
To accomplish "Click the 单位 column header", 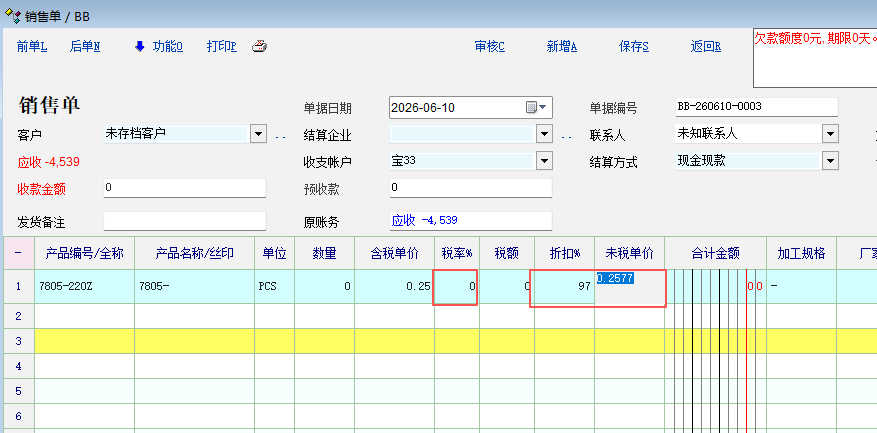I will pyautogui.click(x=275, y=253).
